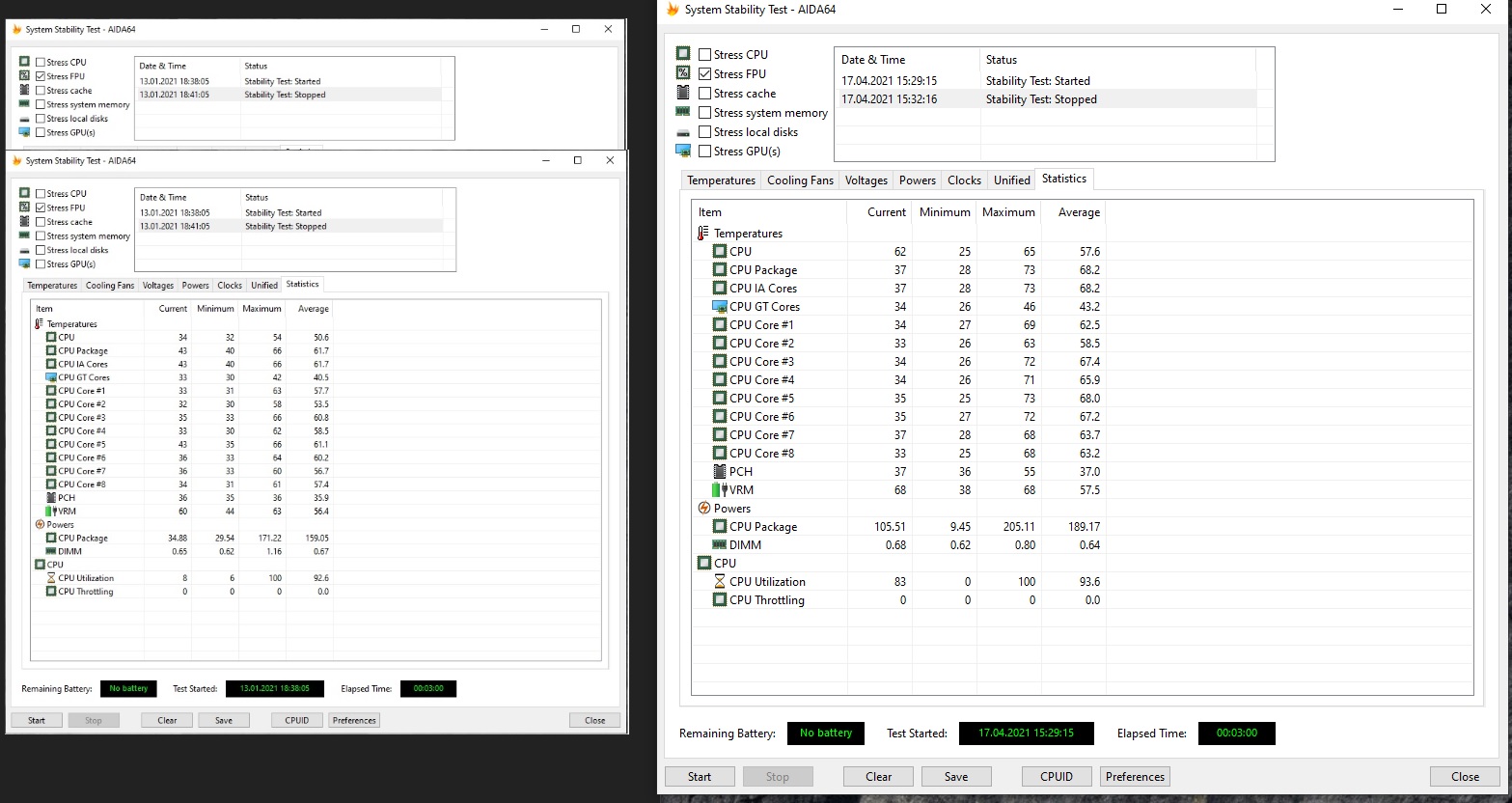This screenshot has width=1512, height=803.
Task: Click the thermometer icon beside Temperatures, 13.01.2021 statistics window
Action: point(40,324)
